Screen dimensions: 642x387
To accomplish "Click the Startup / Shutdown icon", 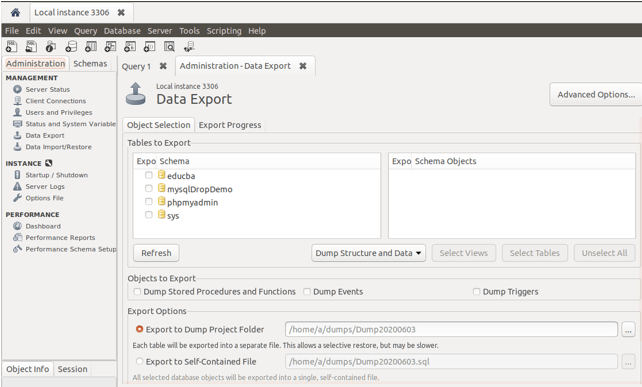I will [17, 174].
